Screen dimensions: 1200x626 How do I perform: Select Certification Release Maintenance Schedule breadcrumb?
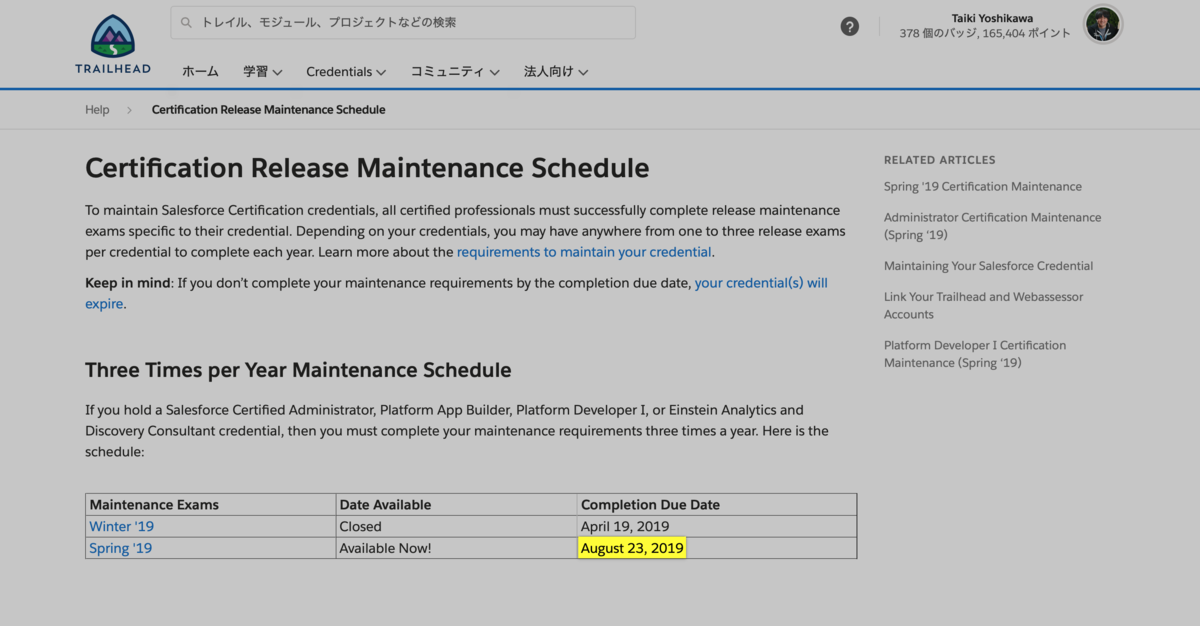(x=268, y=110)
